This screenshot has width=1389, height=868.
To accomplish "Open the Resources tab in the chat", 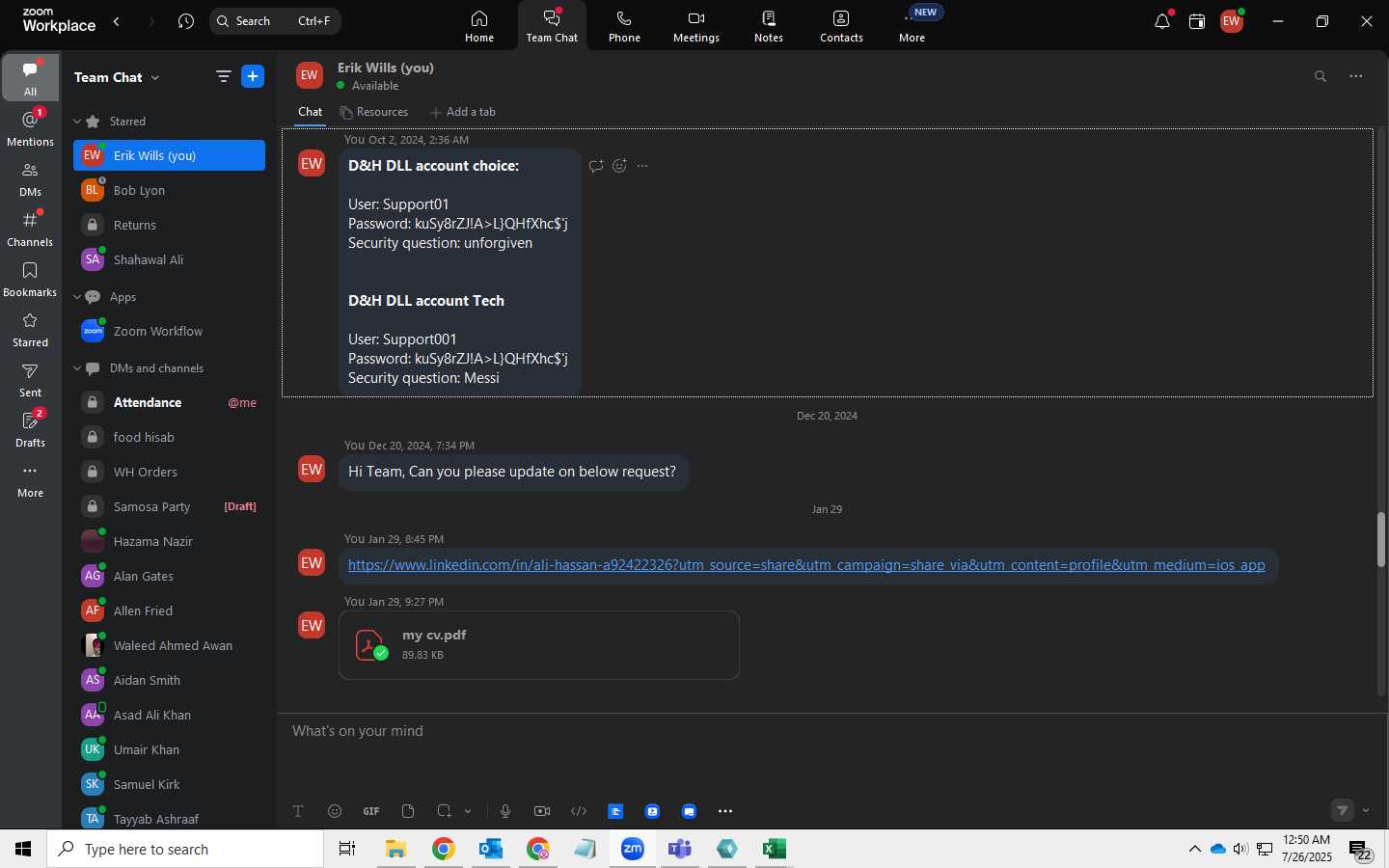I will point(374,112).
